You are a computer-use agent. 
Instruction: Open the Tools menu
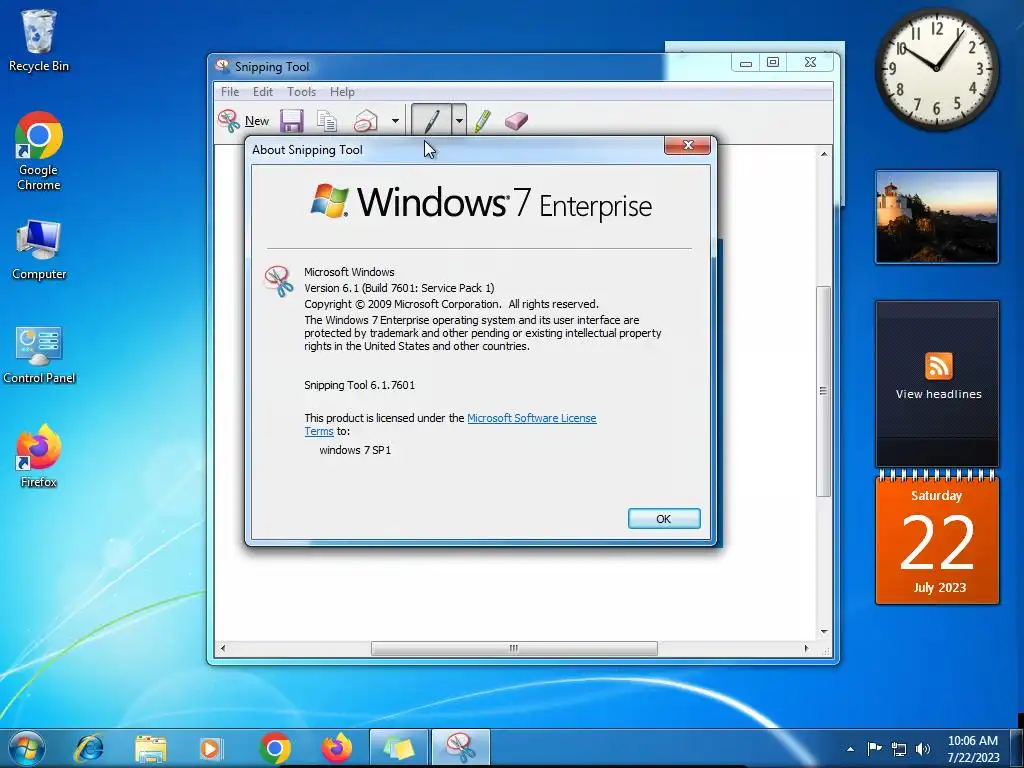pos(302,92)
